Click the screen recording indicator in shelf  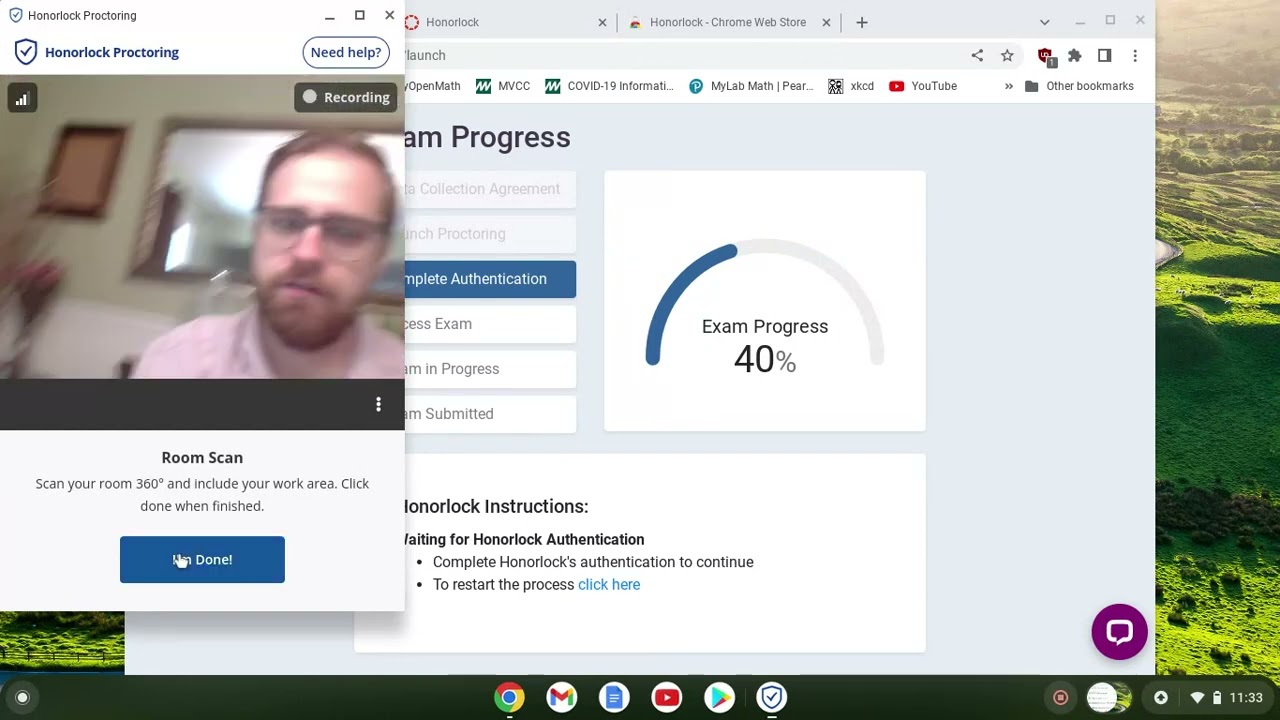tap(1061, 698)
